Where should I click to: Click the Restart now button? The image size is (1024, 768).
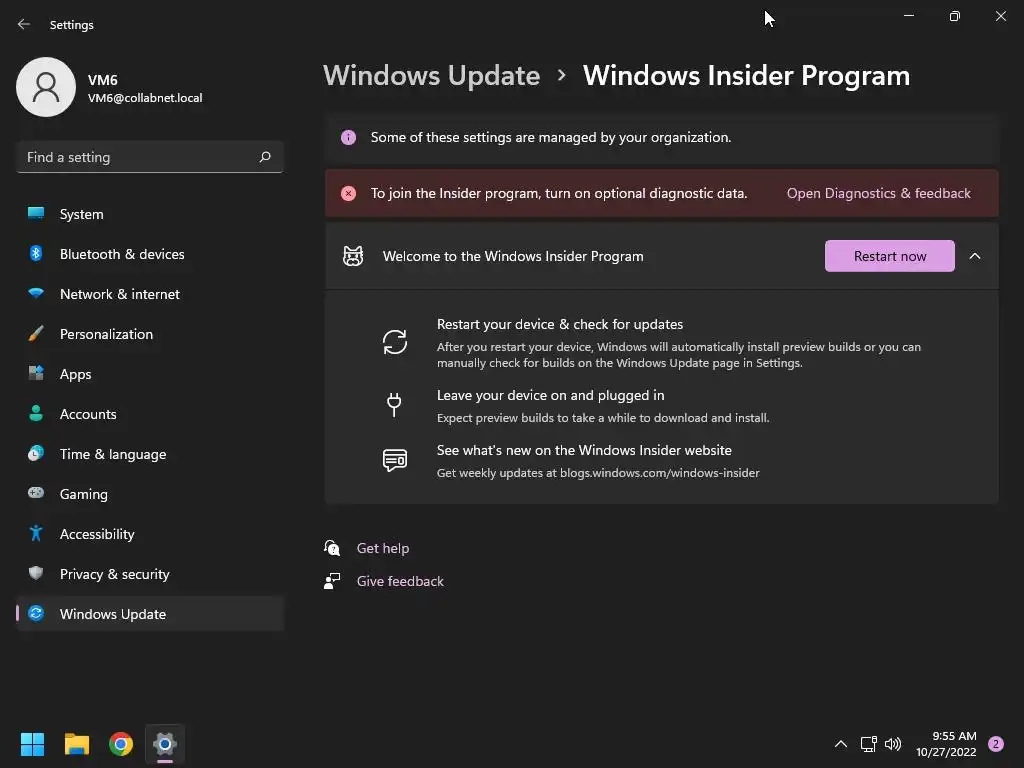[890, 256]
